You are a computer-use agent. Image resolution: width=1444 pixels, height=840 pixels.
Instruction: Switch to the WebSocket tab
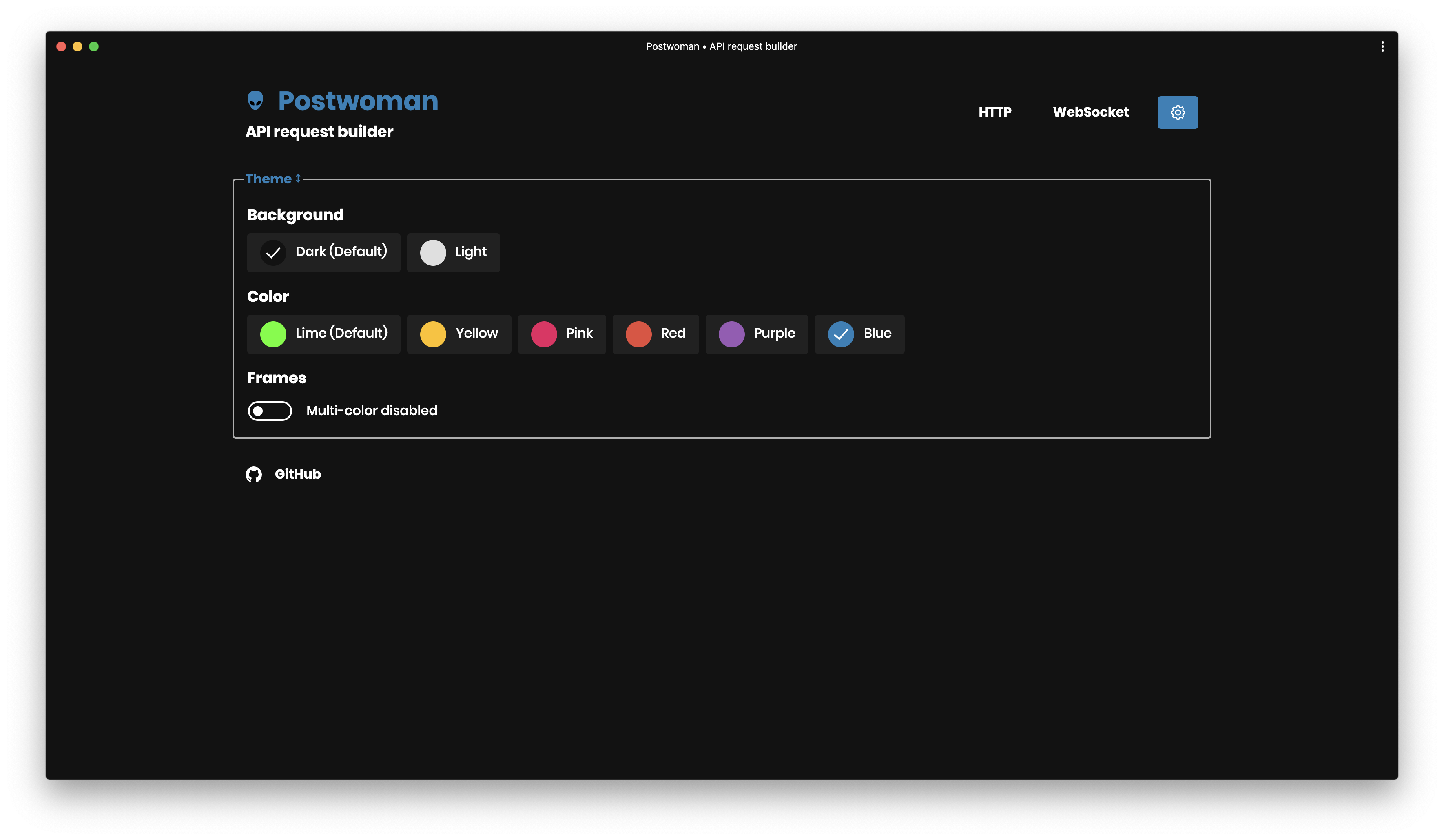coord(1090,112)
